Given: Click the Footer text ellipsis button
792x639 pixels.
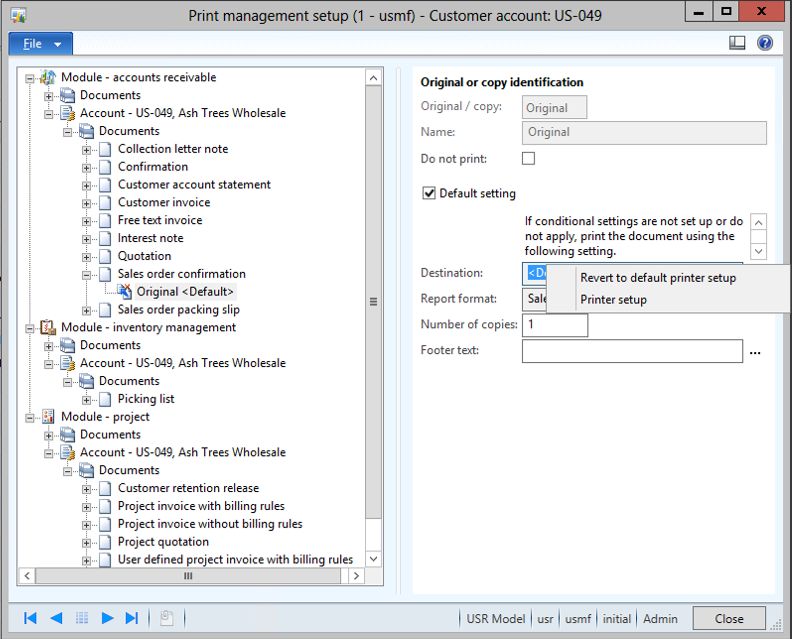Looking at the screenshot, I should (x=756, y=351).
